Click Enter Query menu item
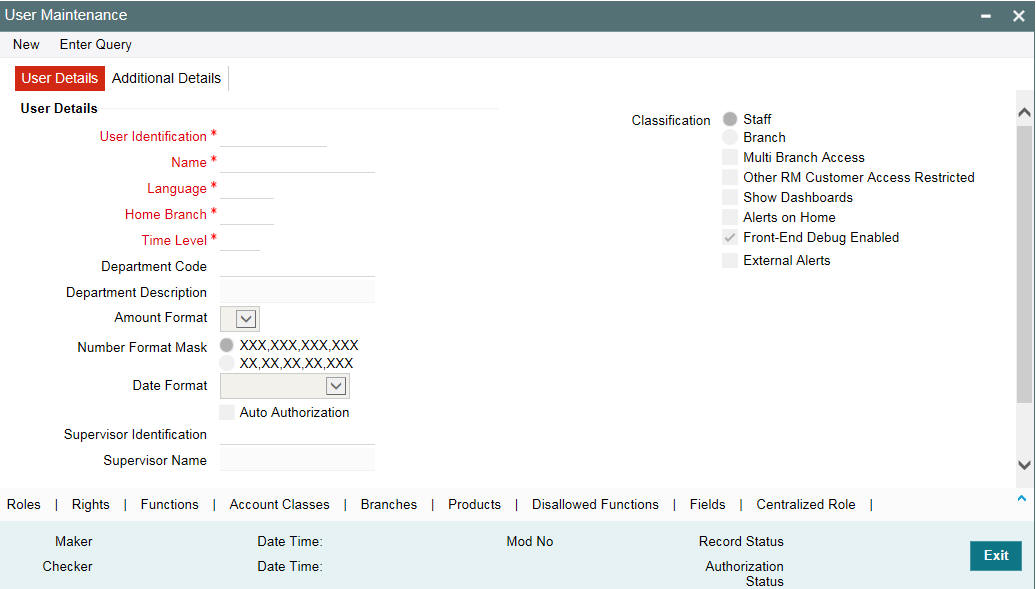This screenshot has width=1036, height=589. tap(96, 45)
